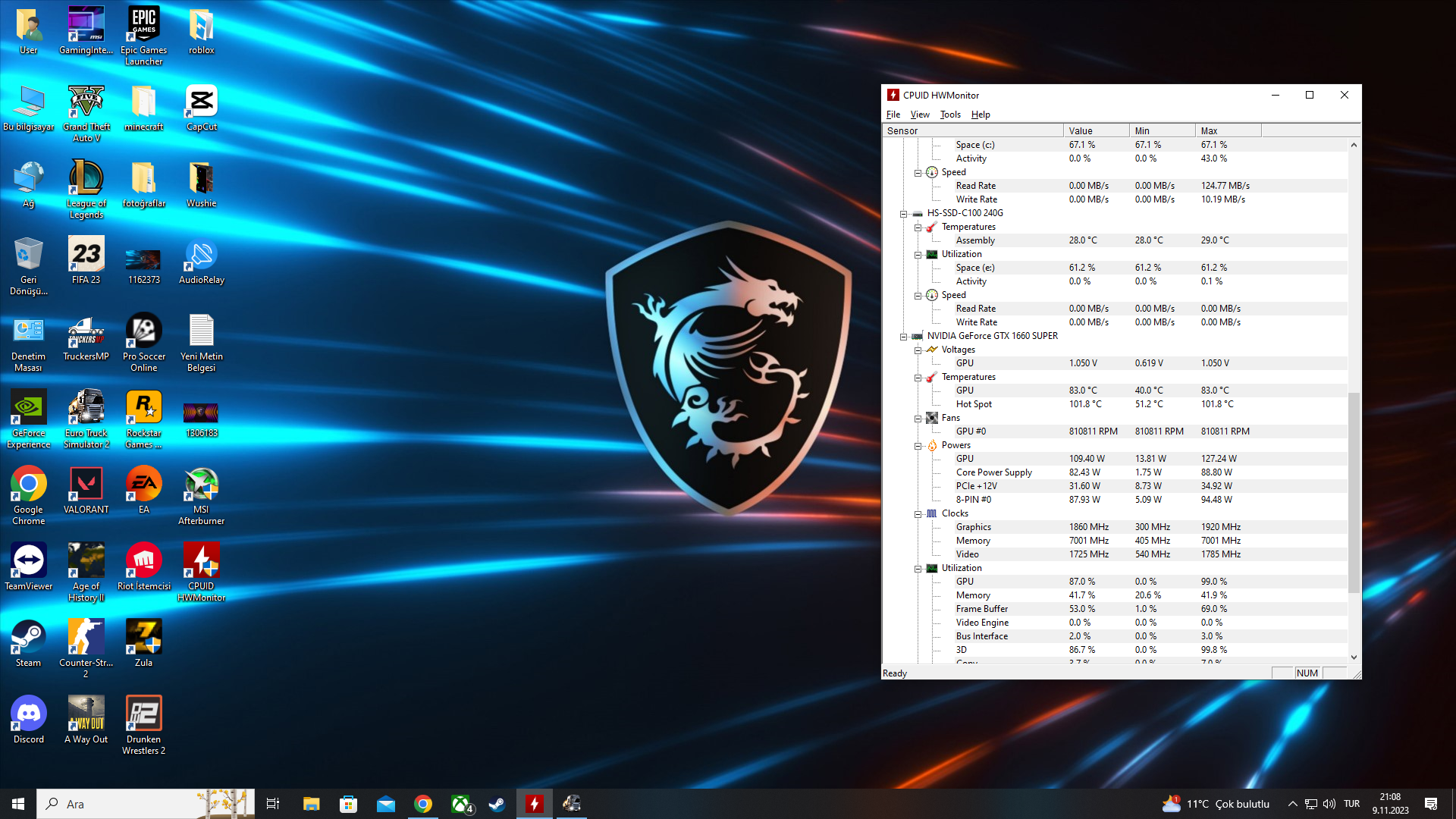Collapse the GPU Clocks tree section
1456x819 pixels.
click(918, 514)
